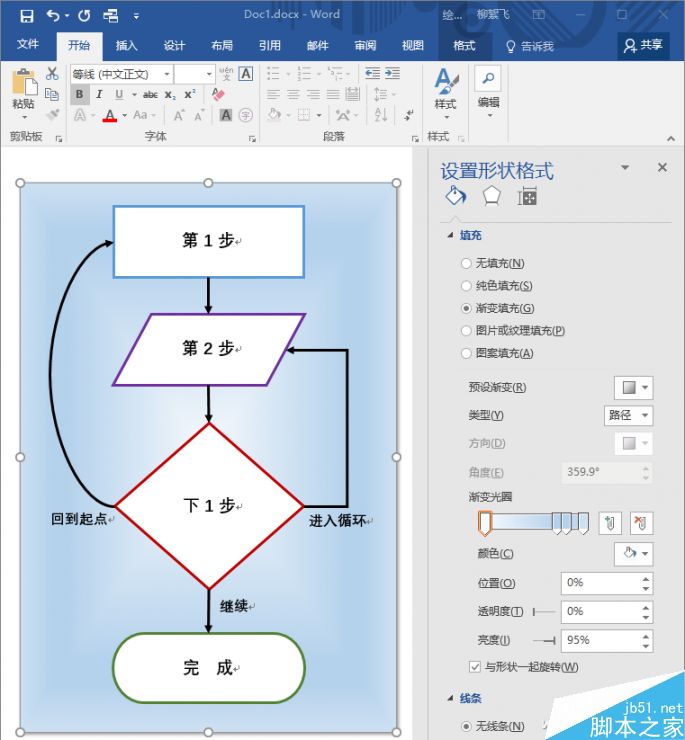685x740 pixels.
Task: Open the Editing search menu
Action: point(488,92)
